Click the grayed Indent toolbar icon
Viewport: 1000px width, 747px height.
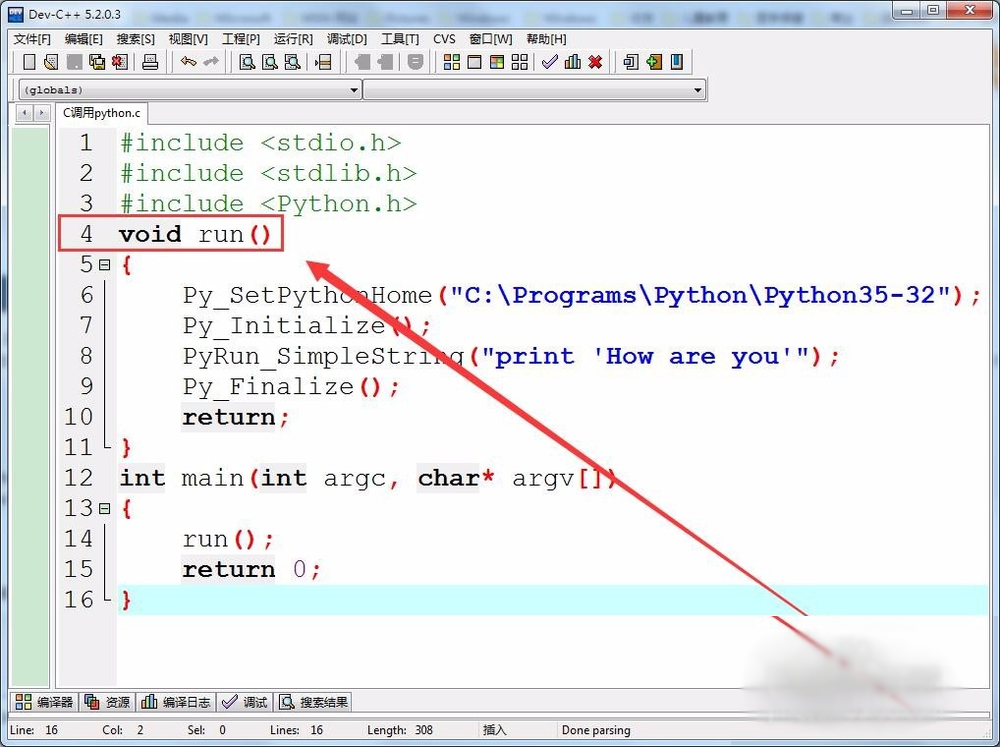[385, 62]
